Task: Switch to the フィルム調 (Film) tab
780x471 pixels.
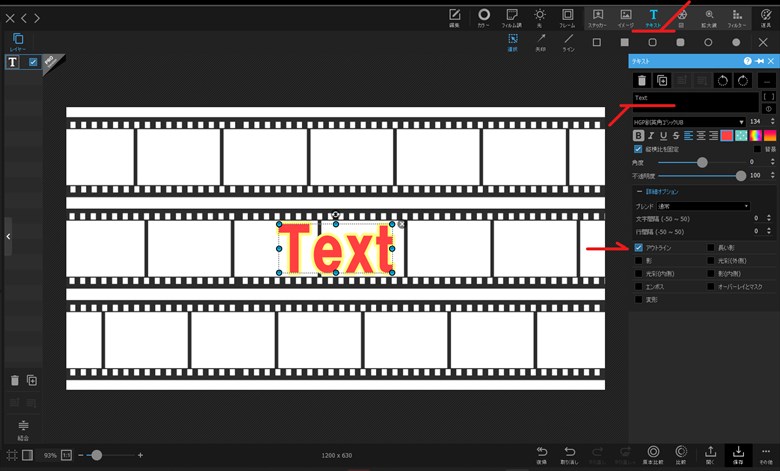Action: coord(511,17)
